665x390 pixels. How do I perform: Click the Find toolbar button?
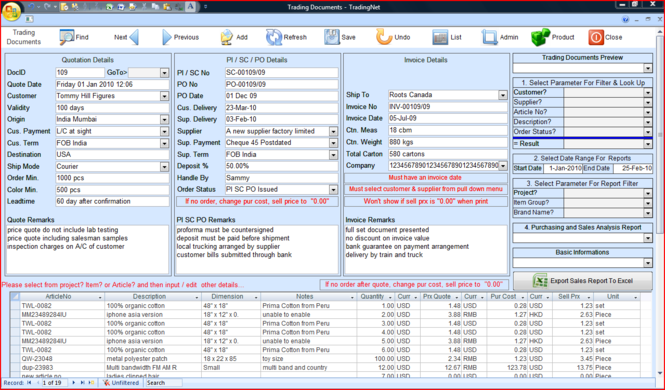[x=74, y=37]
